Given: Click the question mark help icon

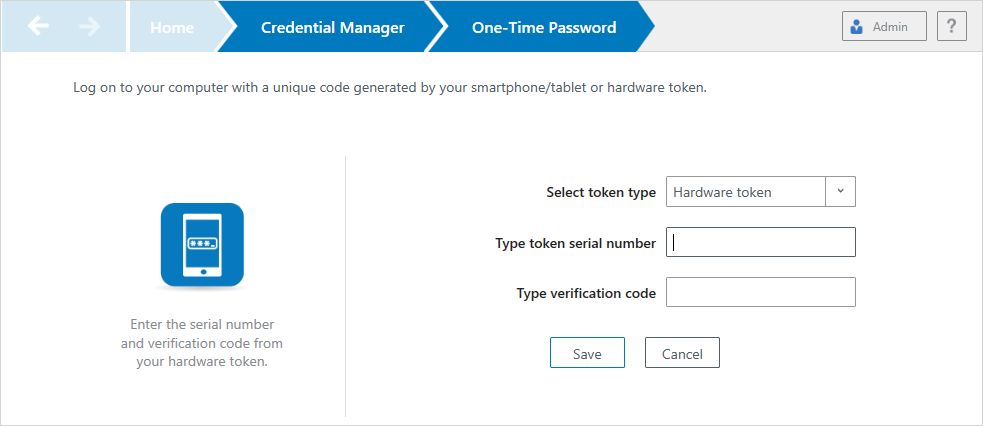Looking at the screenshot, I should point(951,27).
